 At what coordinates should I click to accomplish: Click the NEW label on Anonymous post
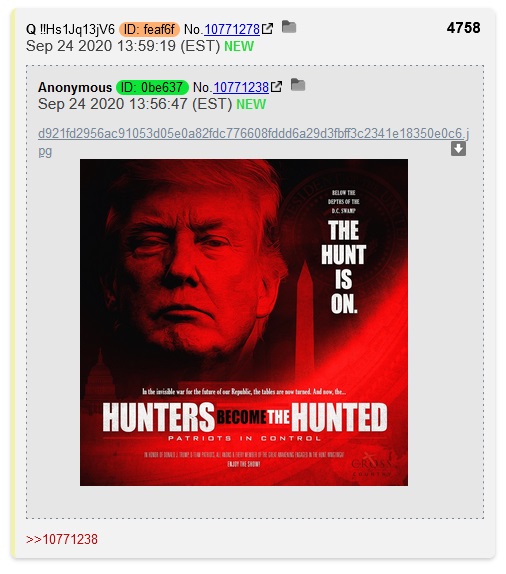pos(251,105)
